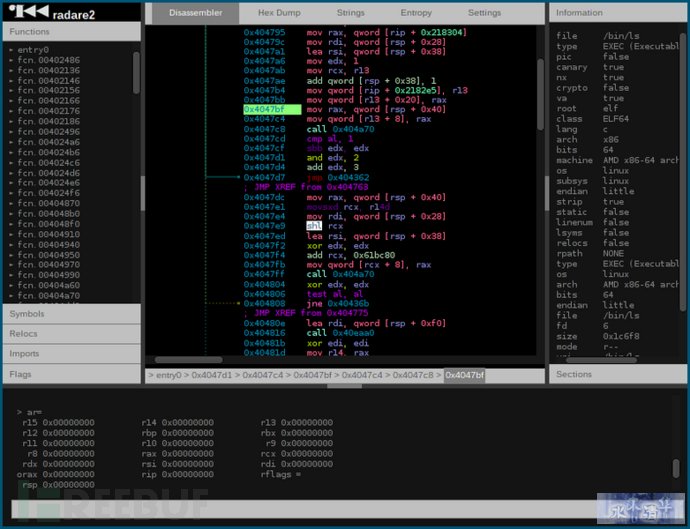Select function fcn.004024d6

coord(48,173)
